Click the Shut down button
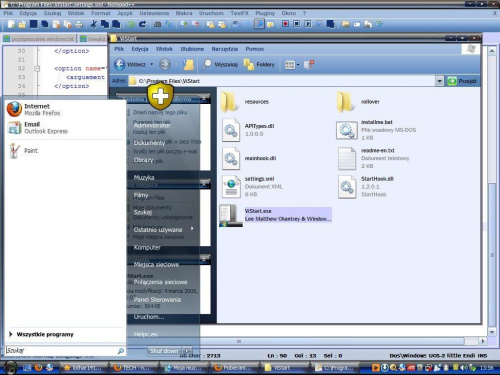This screenshot has height=375, width=500. point(164,351)
